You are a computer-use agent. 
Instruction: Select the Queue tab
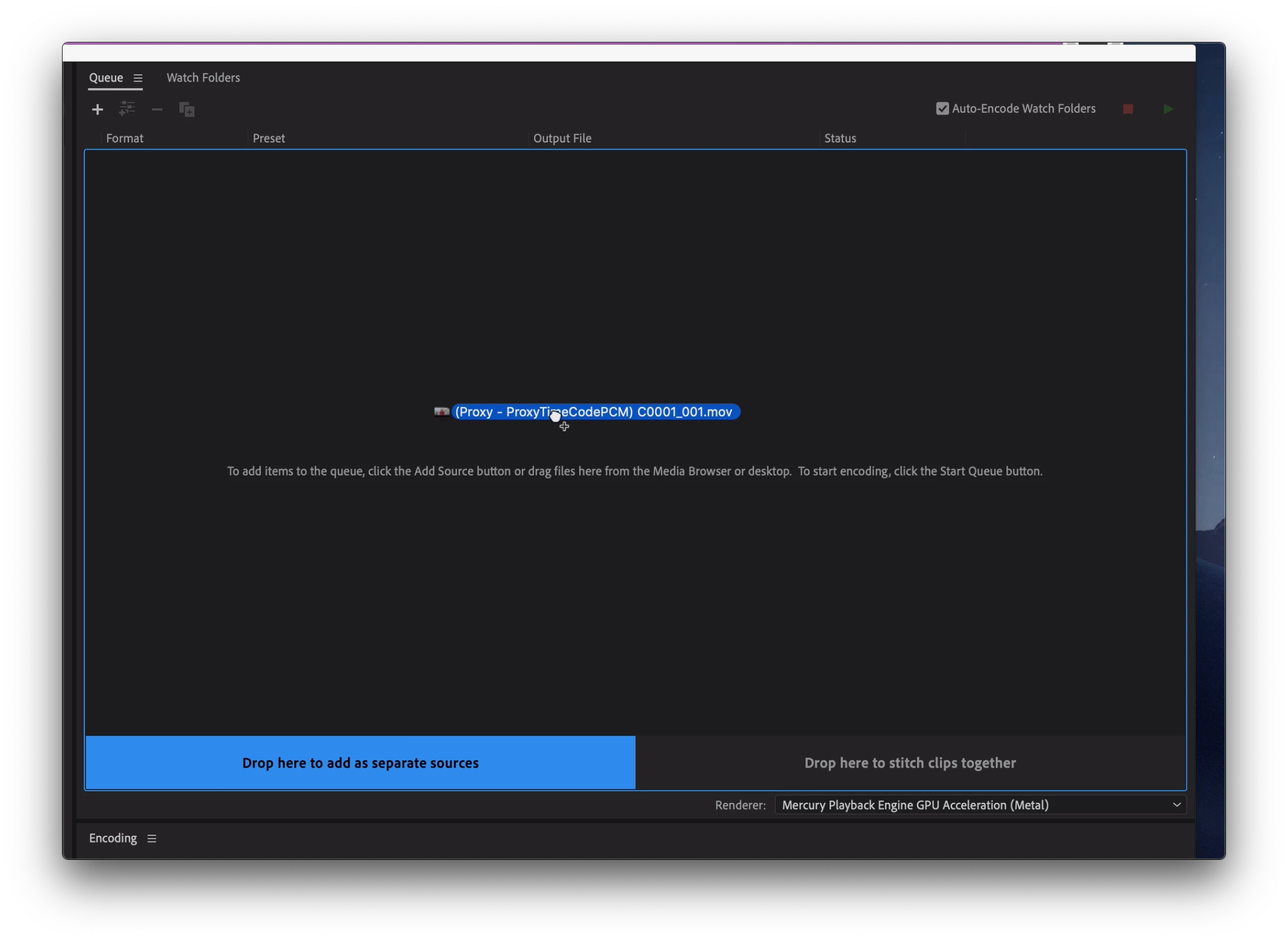click(106, 78)
